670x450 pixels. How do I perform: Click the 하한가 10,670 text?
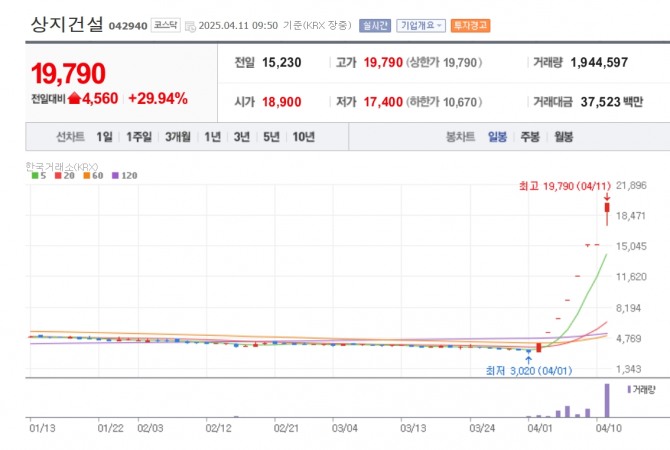(444, 102)
